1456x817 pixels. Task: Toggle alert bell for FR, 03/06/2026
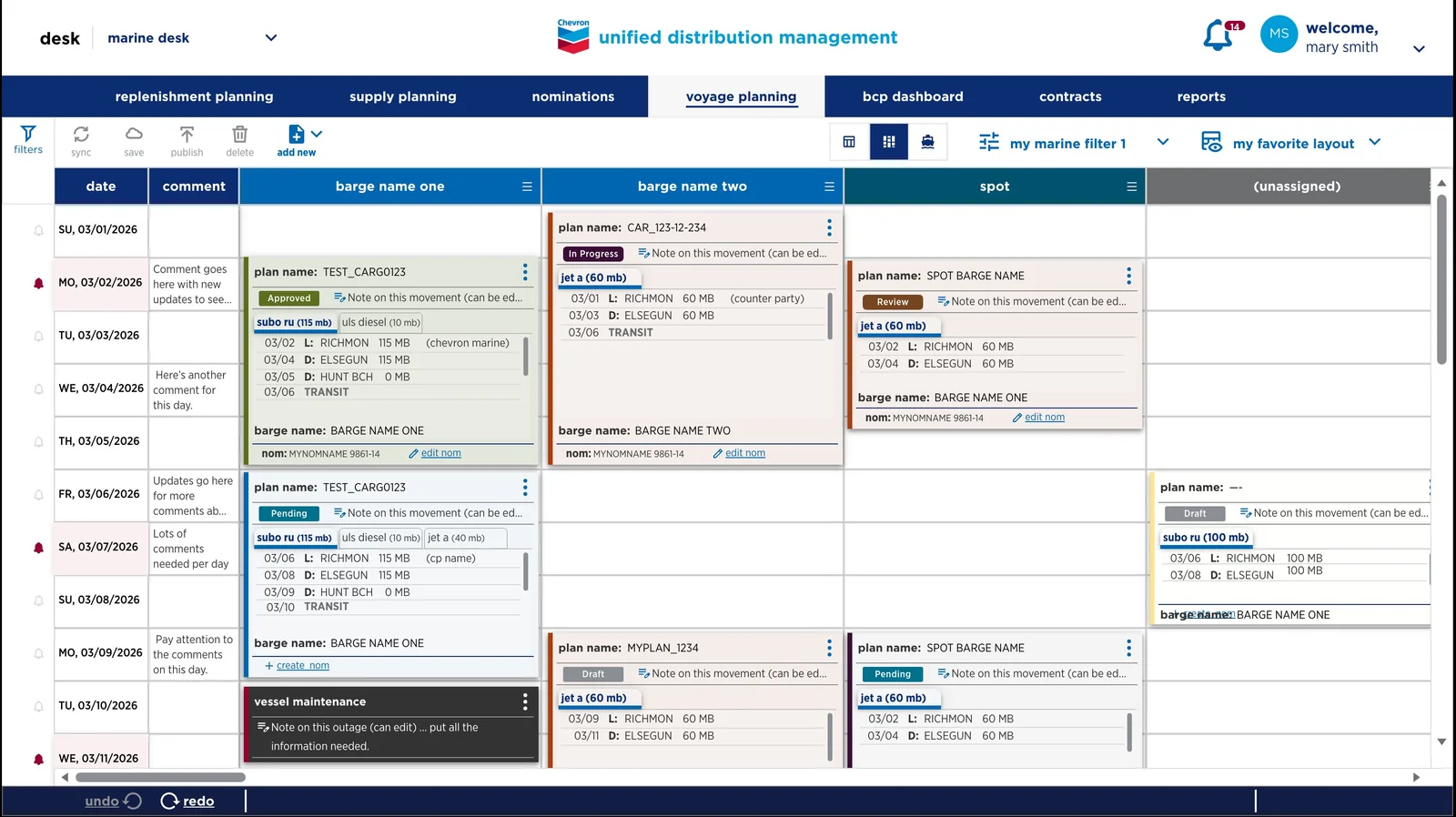click(x=38, y=495)
